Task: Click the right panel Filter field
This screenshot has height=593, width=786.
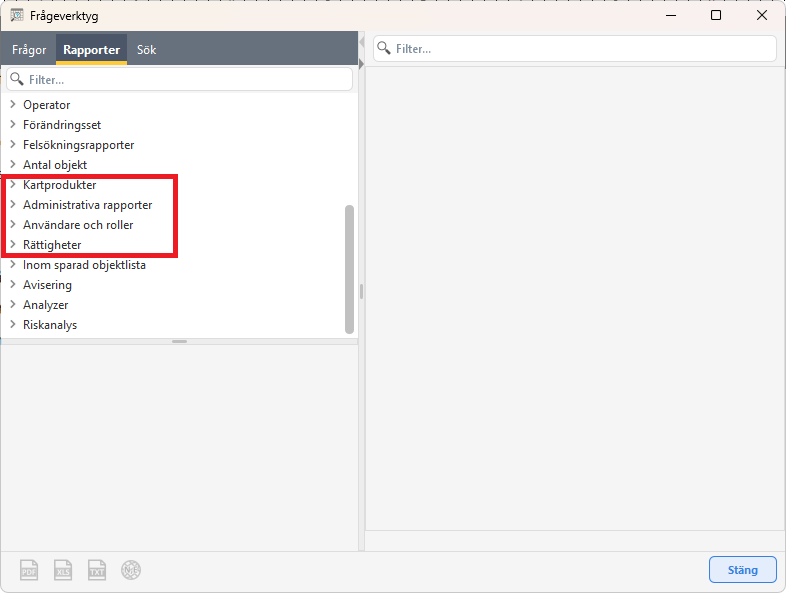Action: click(580, 48)
